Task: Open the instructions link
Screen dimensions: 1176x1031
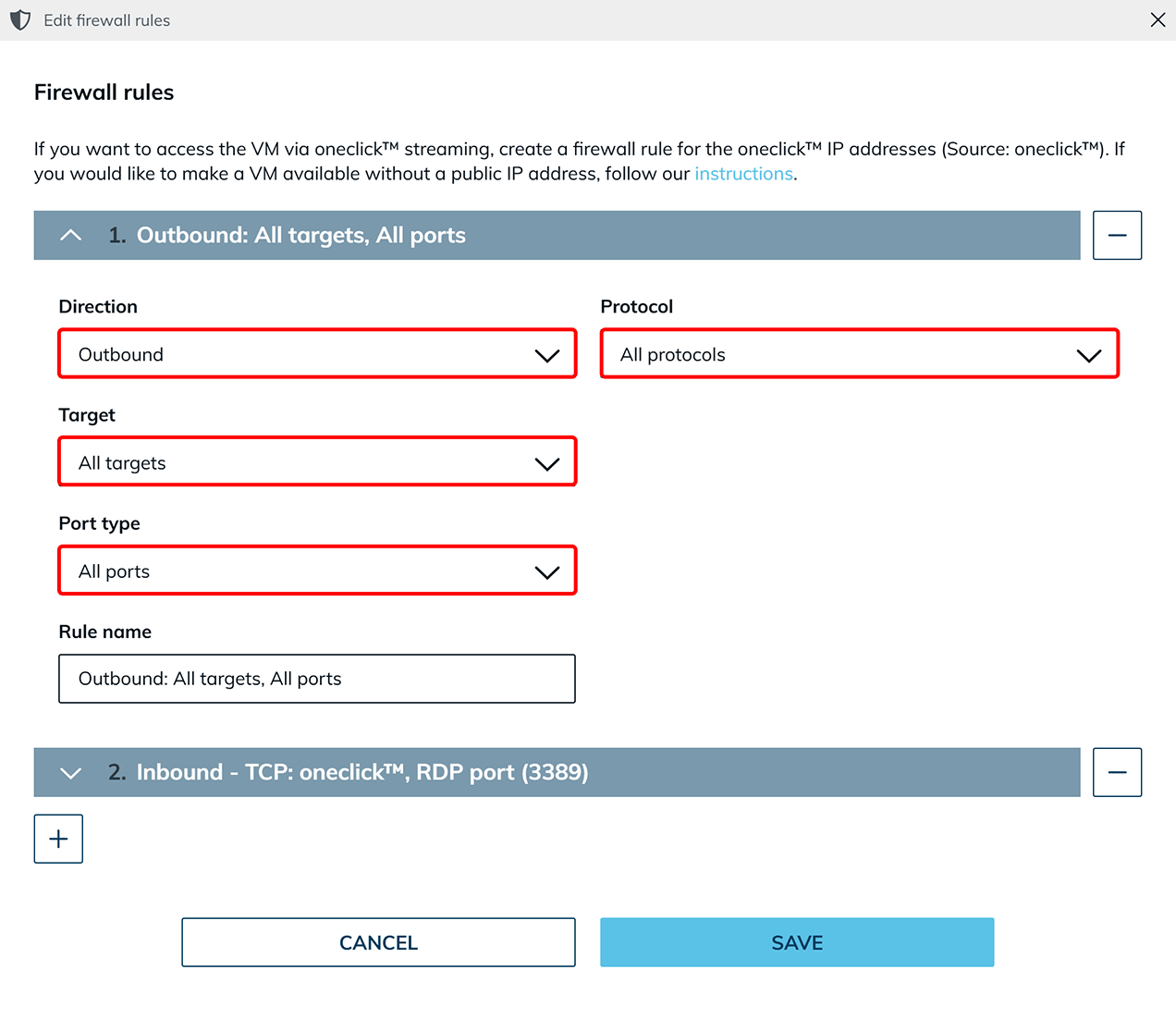Action: [x=743, y=174]
